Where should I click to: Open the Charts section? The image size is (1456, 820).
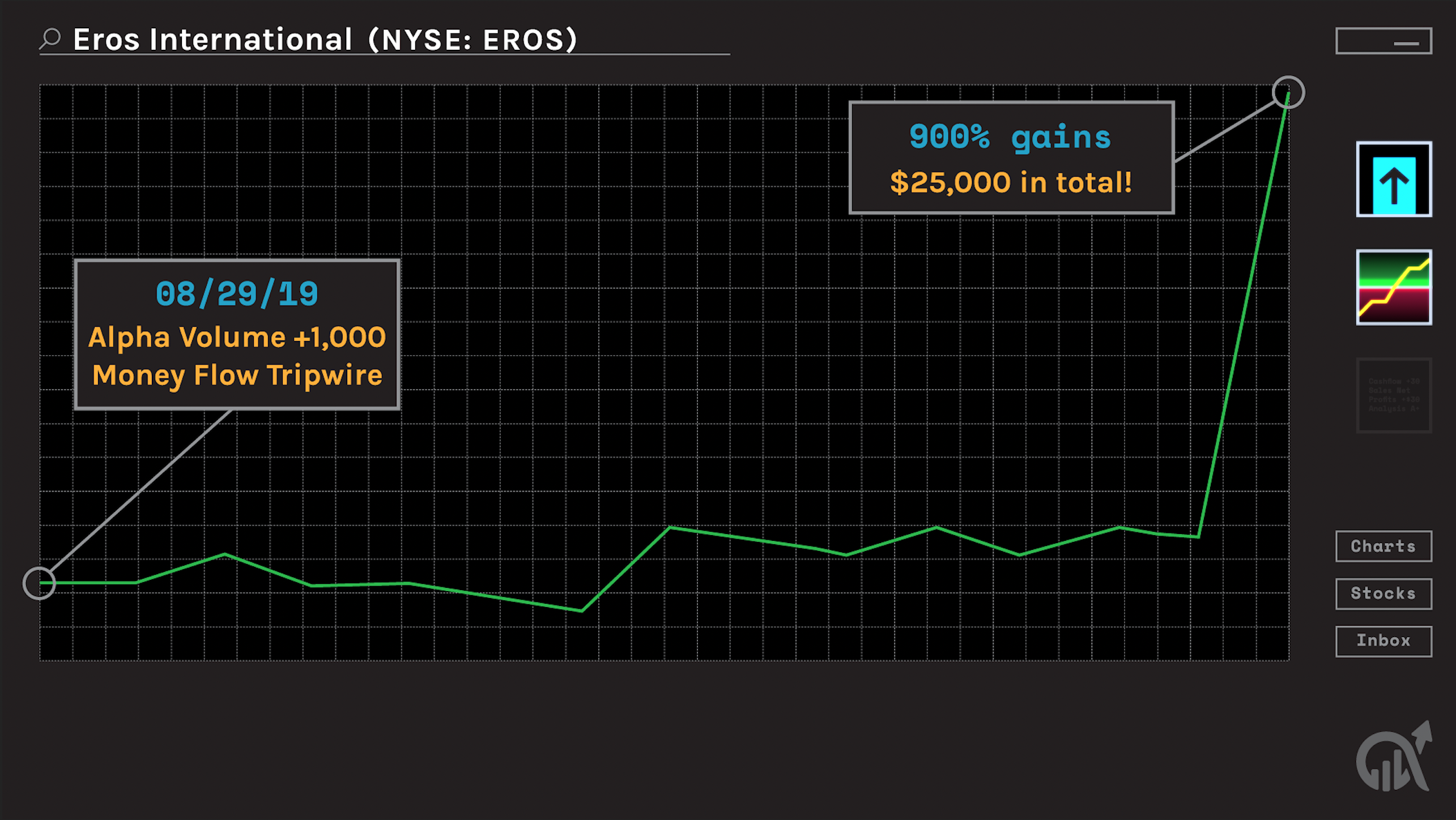[1383, 546]
